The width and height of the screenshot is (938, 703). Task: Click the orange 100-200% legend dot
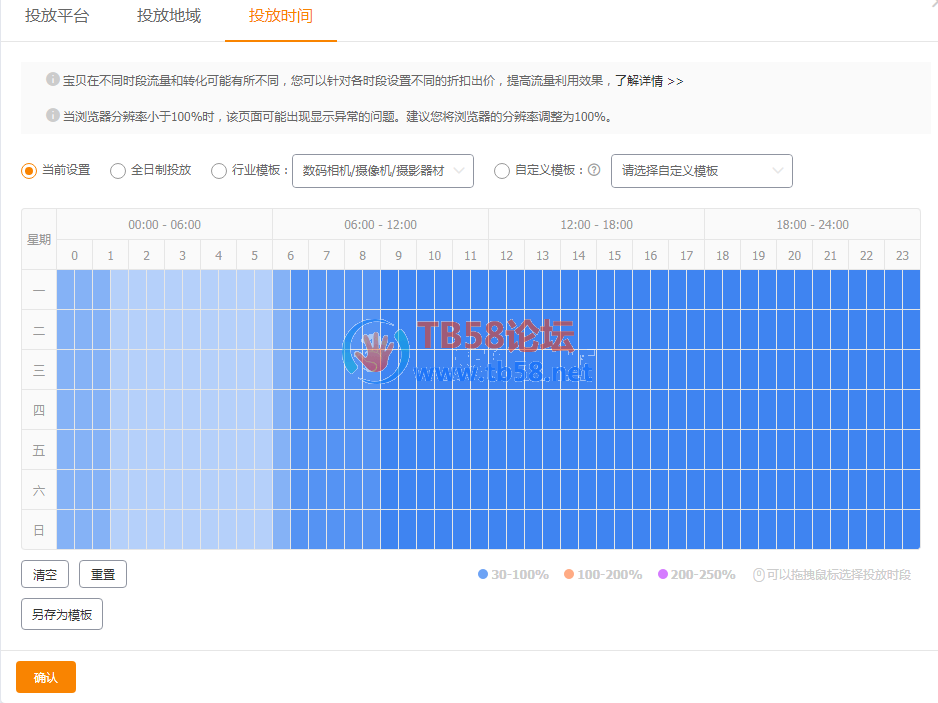coord(569,574)
